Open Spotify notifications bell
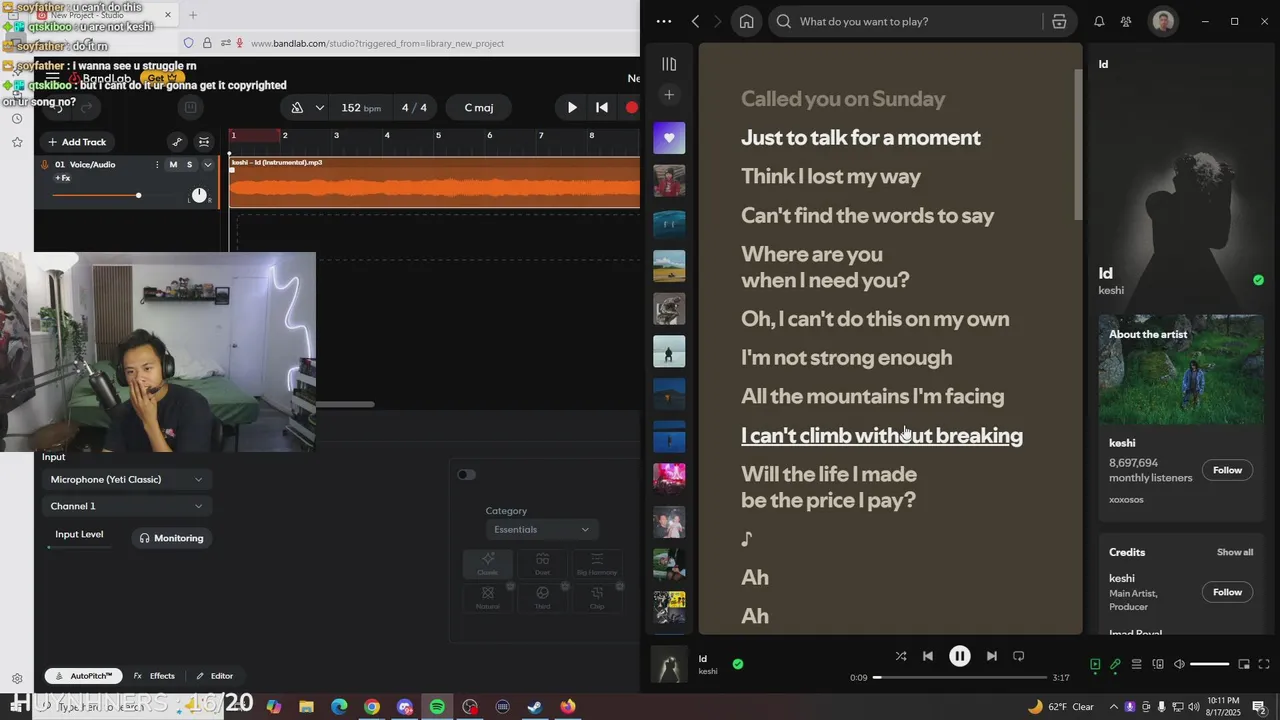Image resolution: width=1280 pixels, height=720 pixels. coord(1099,21)
